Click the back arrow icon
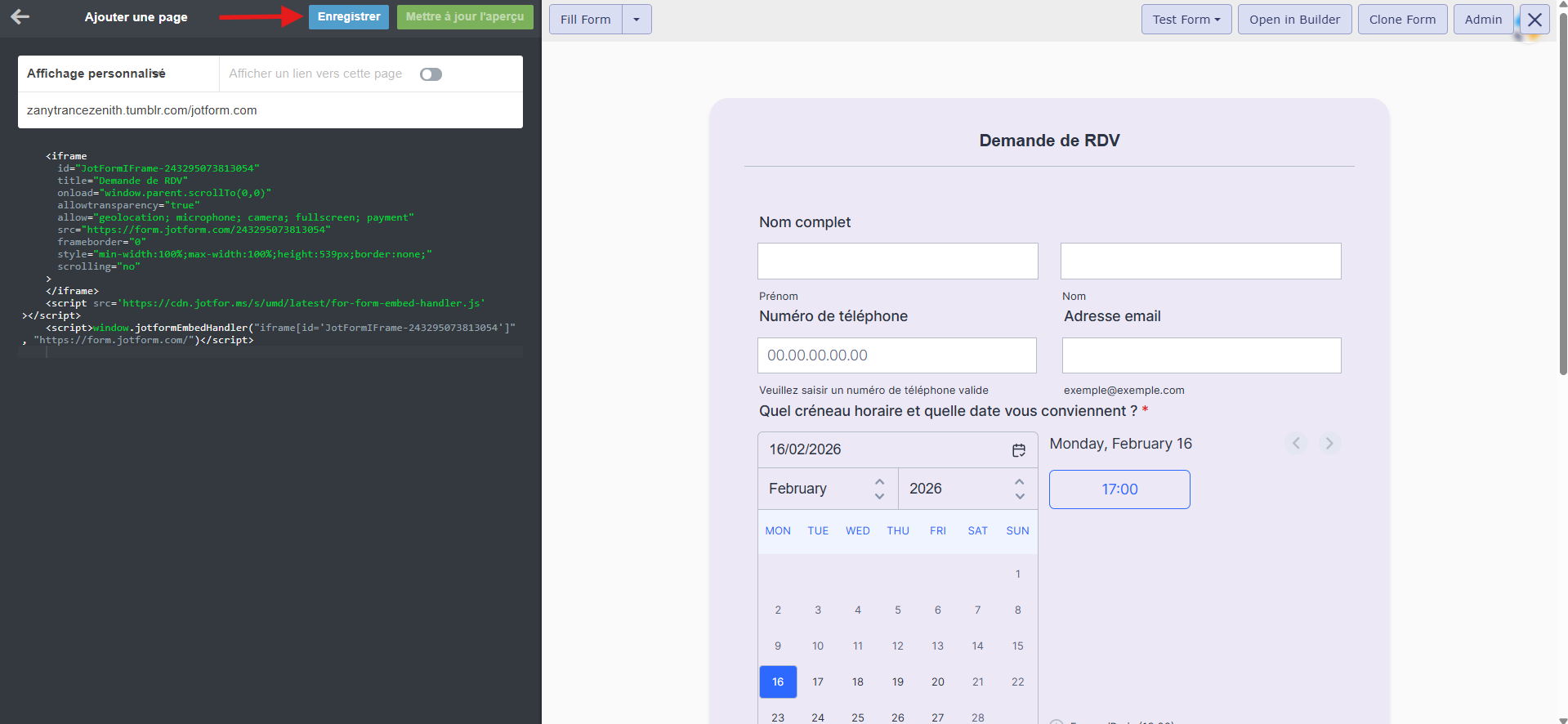 (x=20, y=16)
